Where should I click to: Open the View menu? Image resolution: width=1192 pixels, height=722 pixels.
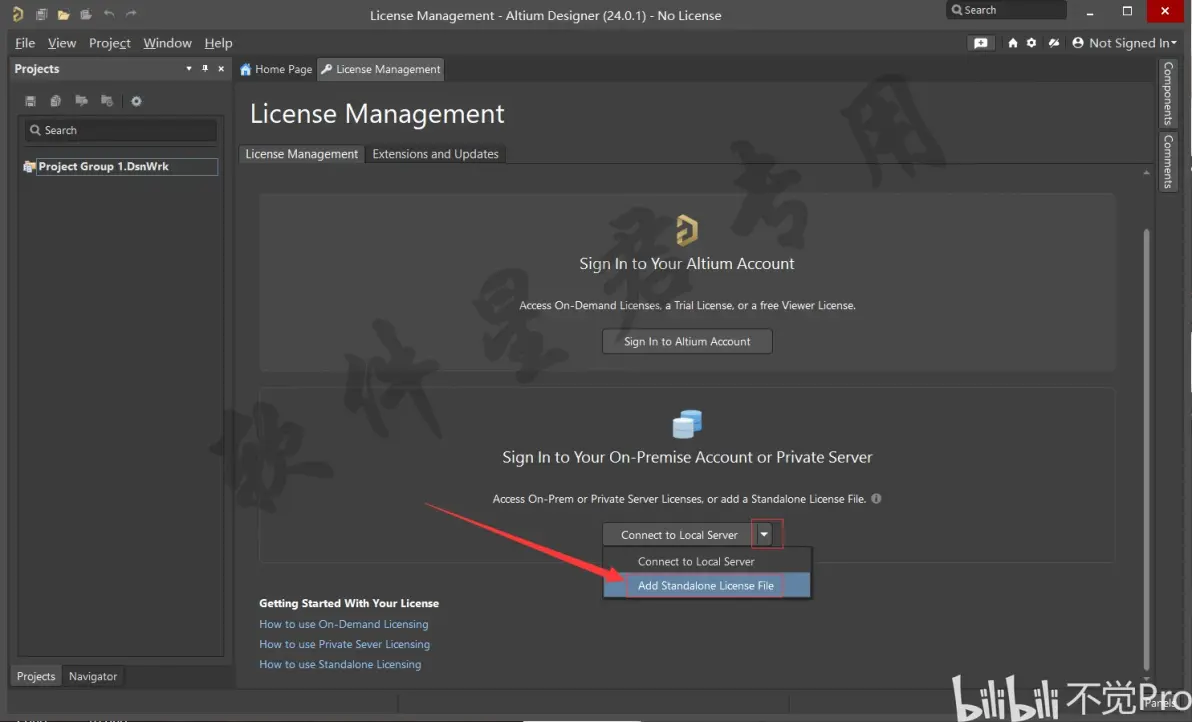62,43
